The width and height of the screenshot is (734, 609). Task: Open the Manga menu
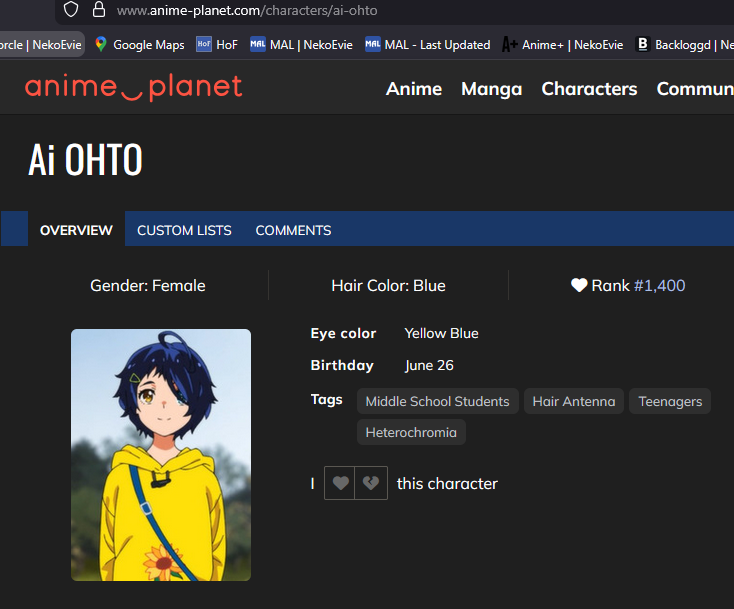492,89
